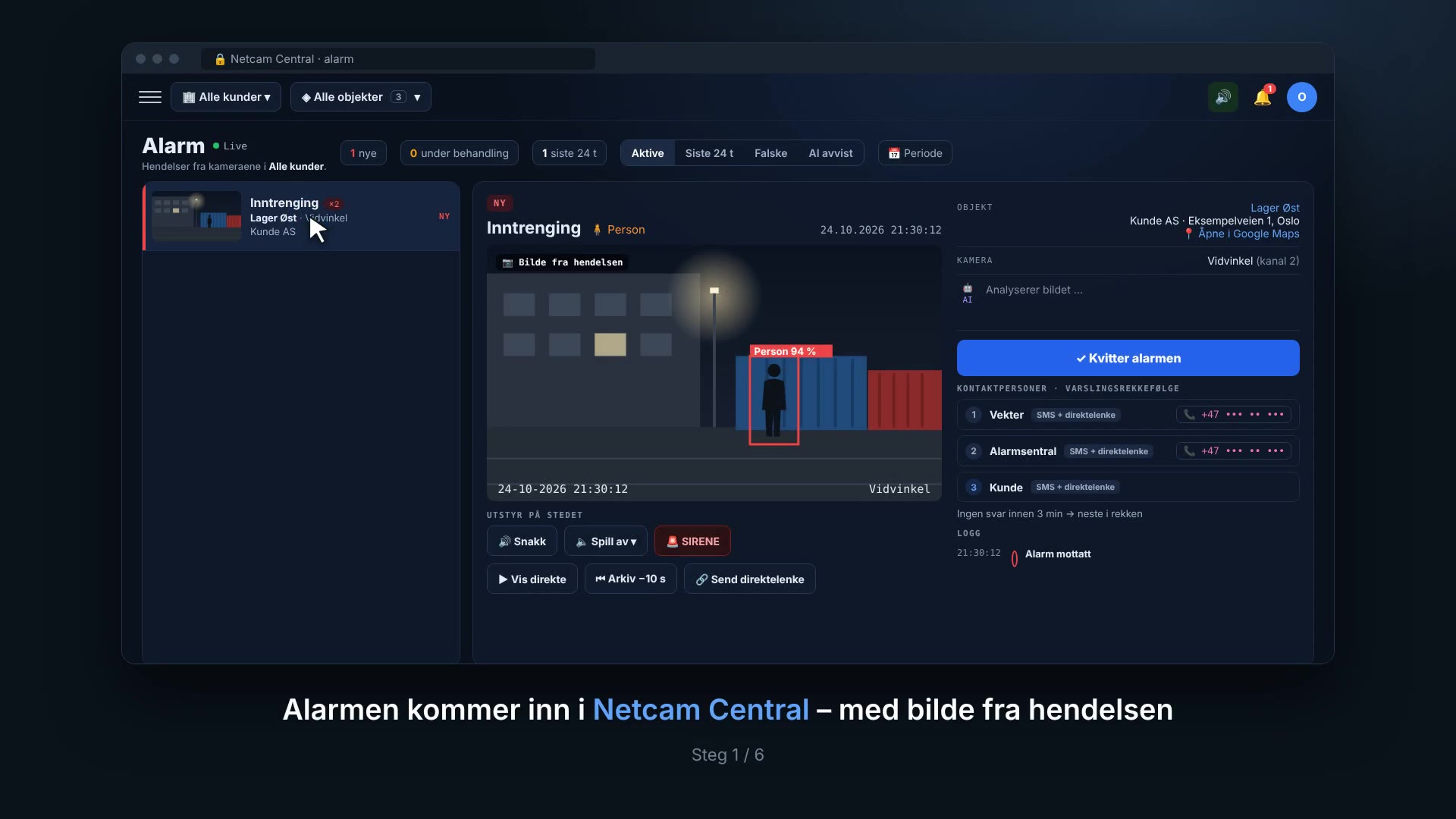This screenshot has height=819, width=1456.
Task: Call the Alarmsentral phone number
Action: (1235, 451)
